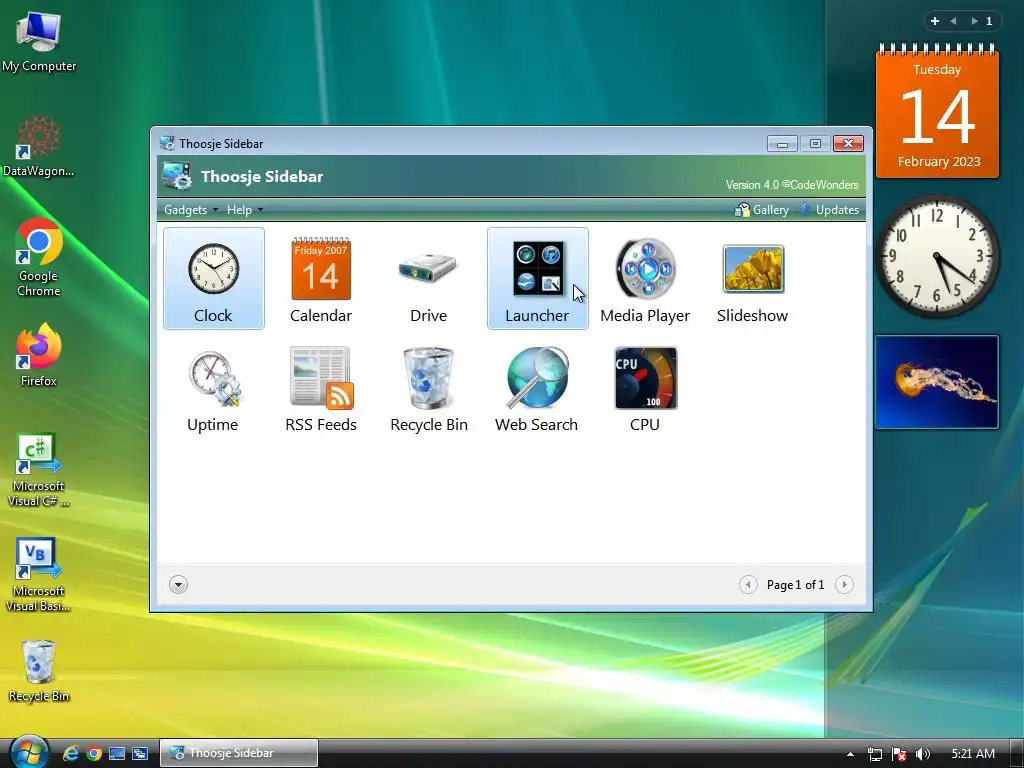This screenshot has width=1024, height=768.
Task: Open the Gadgets menu
Action: tap(191, 210)
